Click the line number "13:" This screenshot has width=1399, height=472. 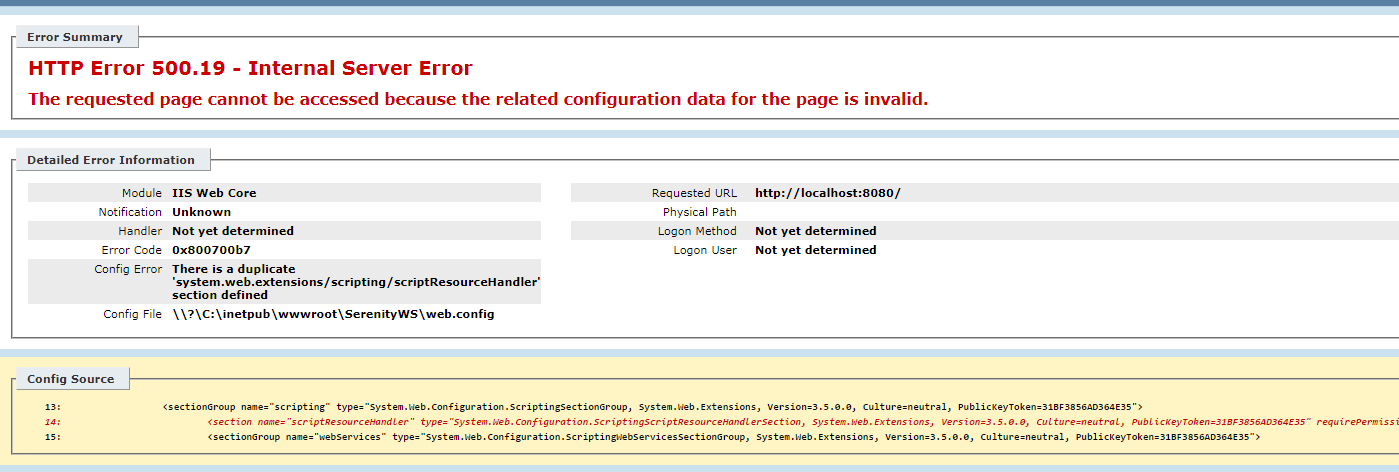tap(53, 407)
